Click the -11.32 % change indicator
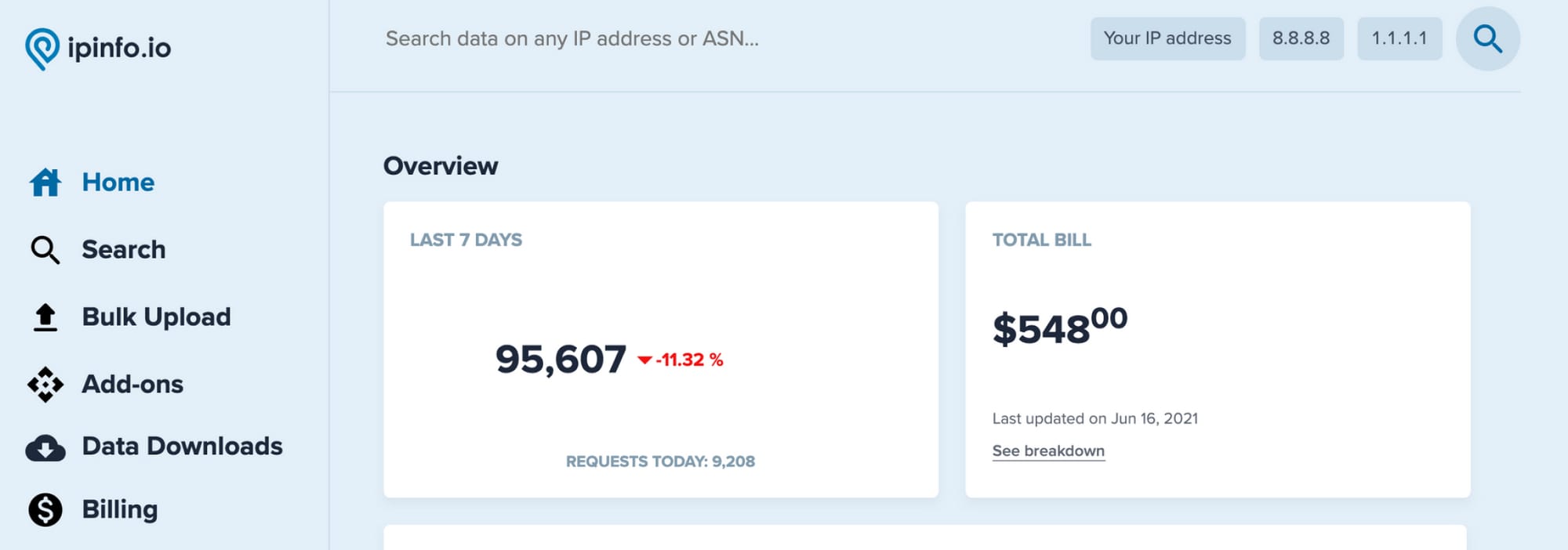This screenshot has width=1568, height=550. (681, 361)
